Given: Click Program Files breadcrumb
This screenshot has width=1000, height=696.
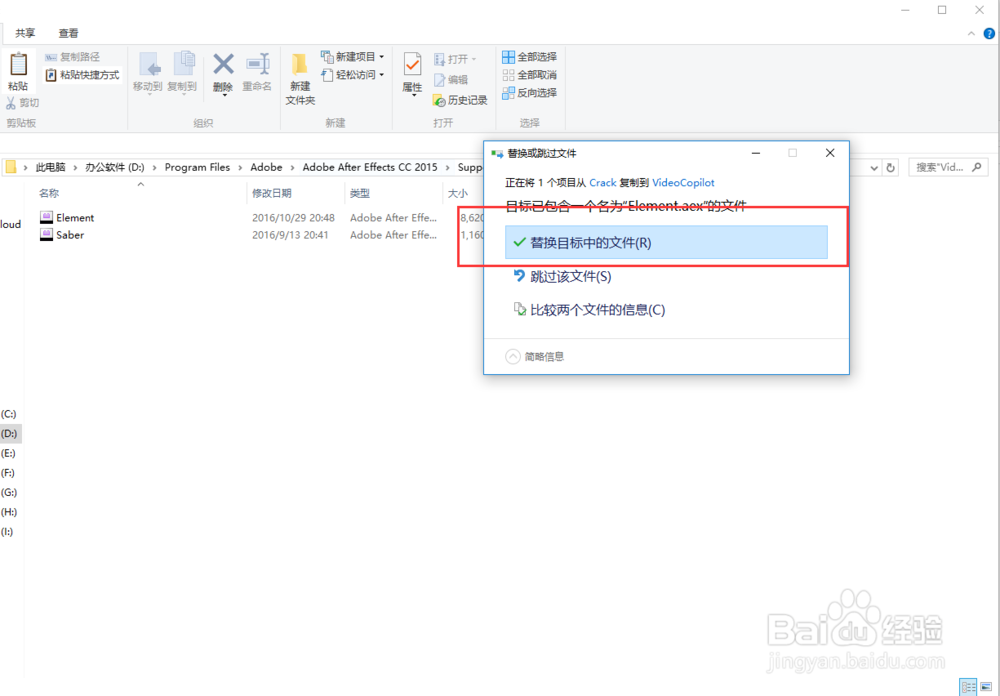Looking at the screenshot, I should [197, 167].
